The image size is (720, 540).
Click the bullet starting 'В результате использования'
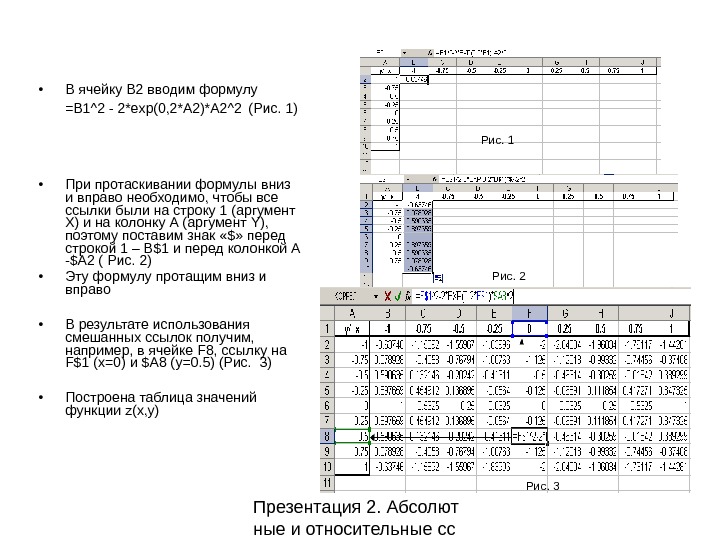[176, 343]
